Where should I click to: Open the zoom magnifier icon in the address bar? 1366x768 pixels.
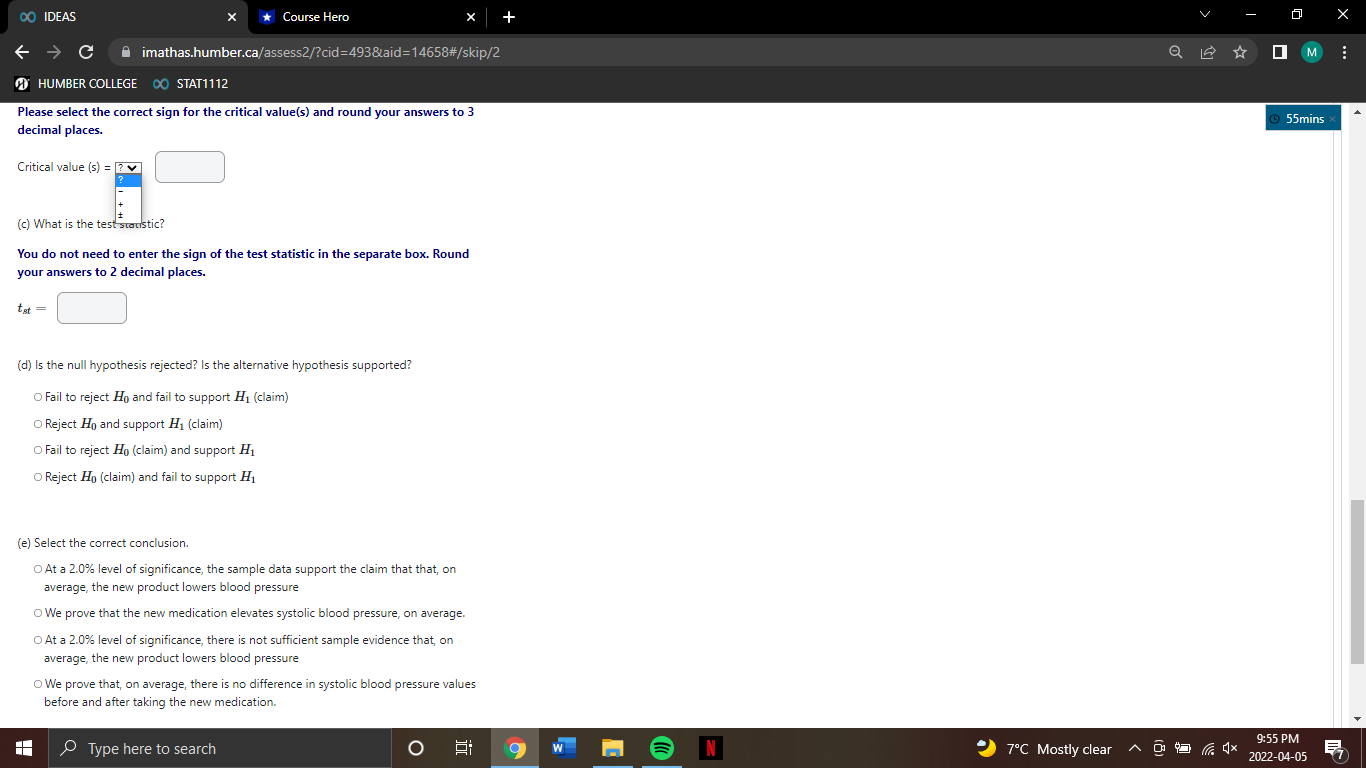pyautogui.click(x=1175, y=52)
